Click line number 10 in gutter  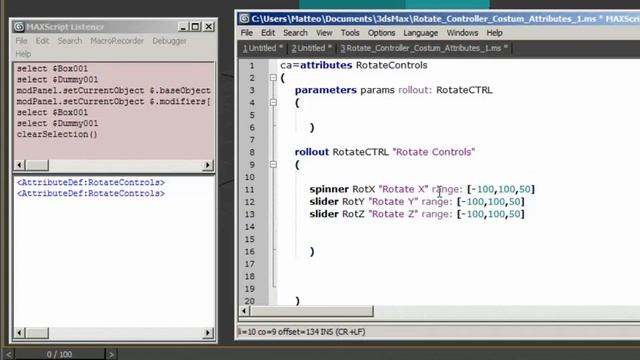[x=249, y=177]
